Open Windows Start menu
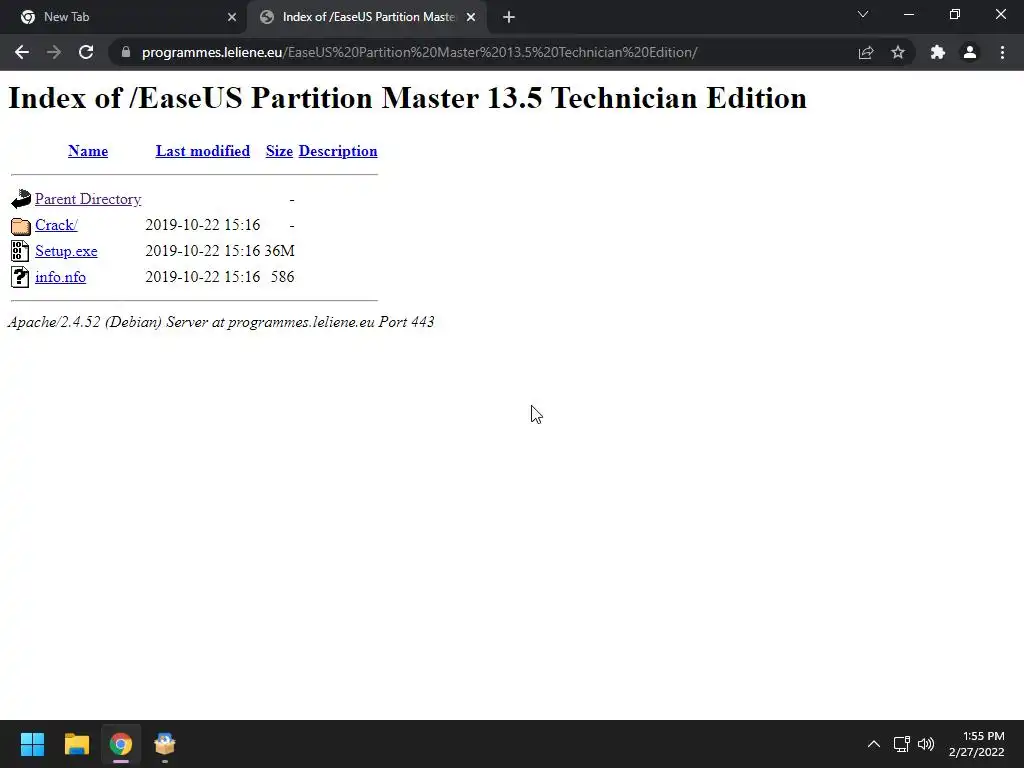The image size is (1024, 768). (x=32, y=744)
